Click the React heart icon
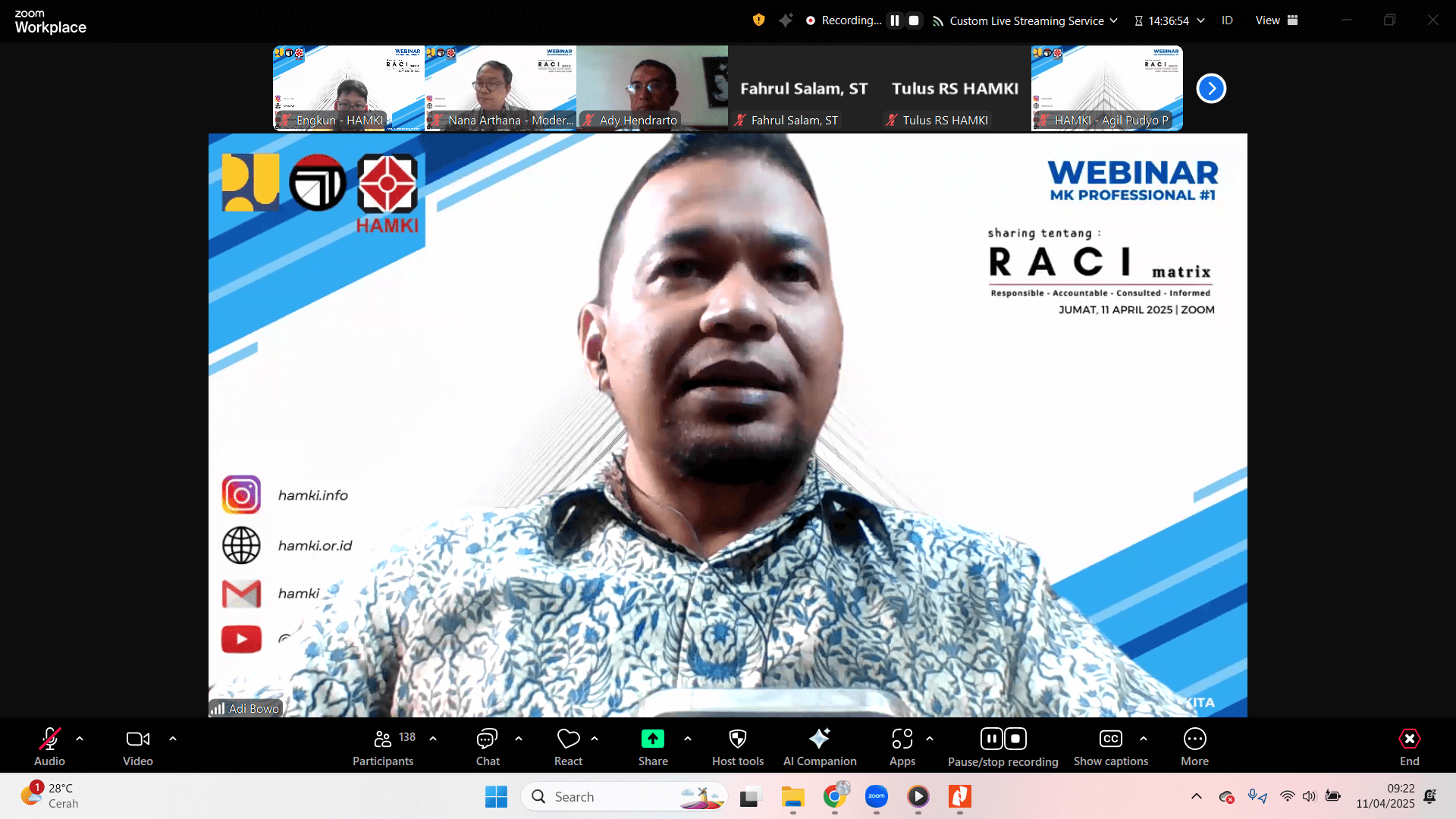 568,739
